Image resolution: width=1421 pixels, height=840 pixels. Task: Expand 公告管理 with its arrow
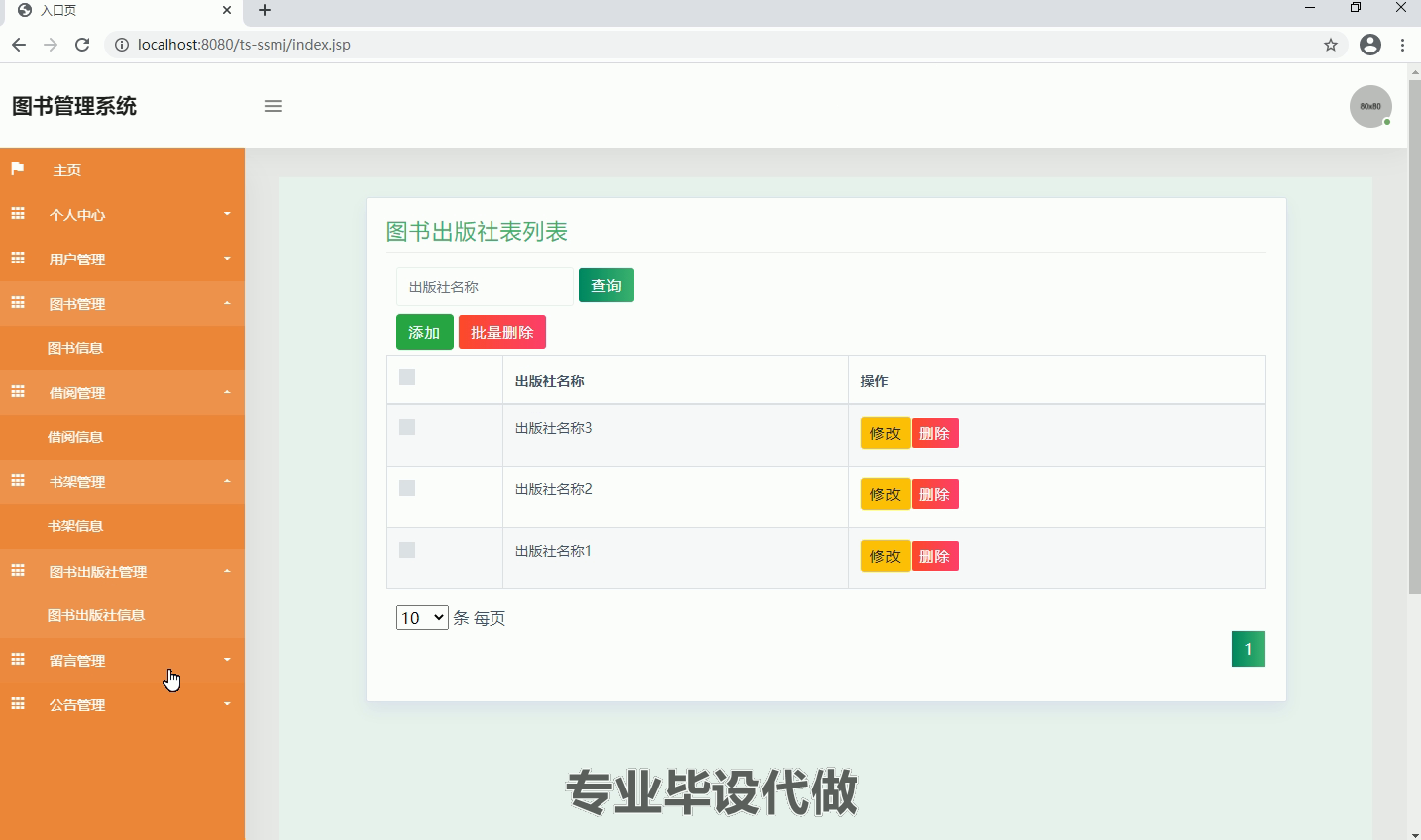coord(227,704)
